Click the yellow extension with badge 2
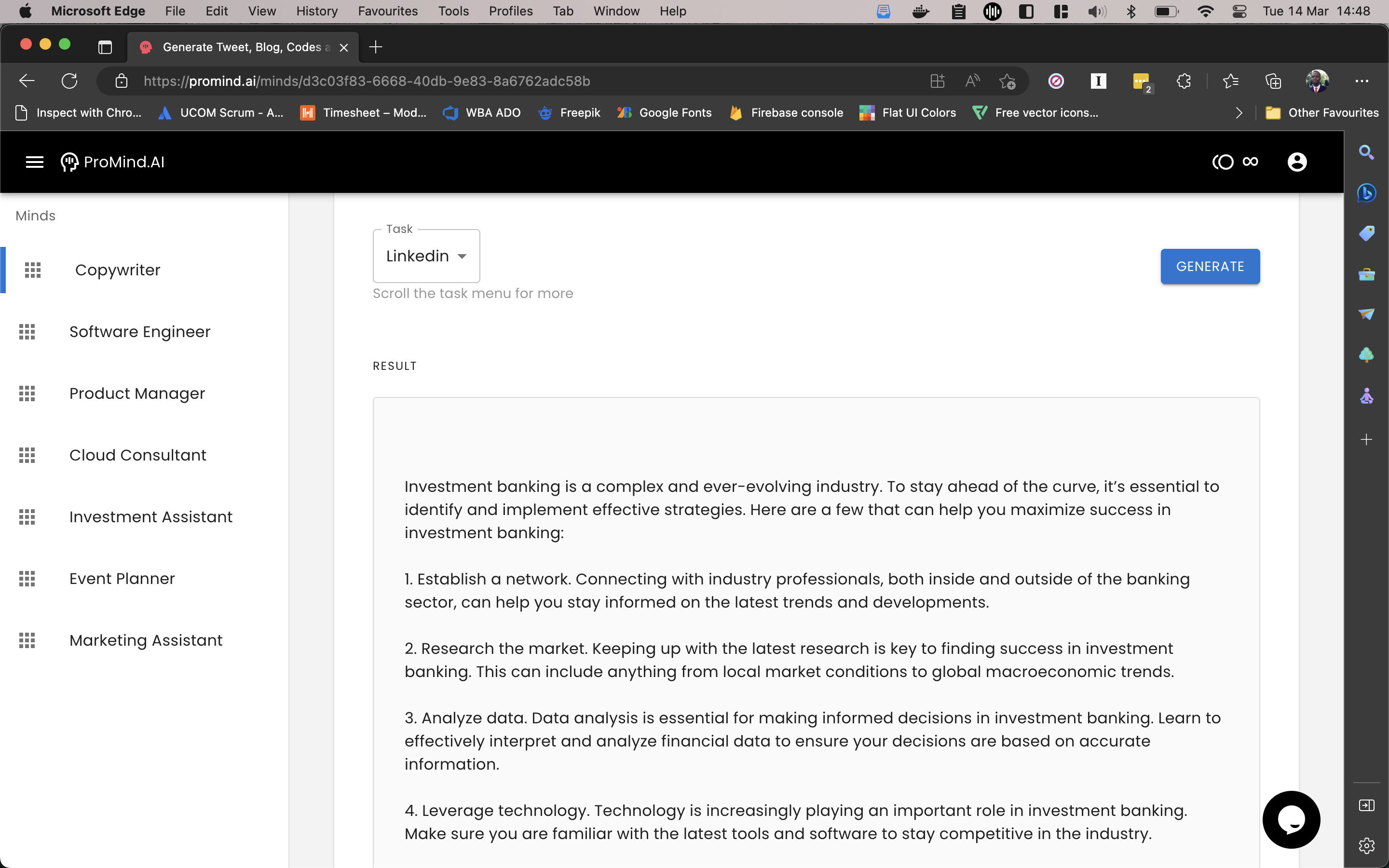 (x=1142, y=82)
